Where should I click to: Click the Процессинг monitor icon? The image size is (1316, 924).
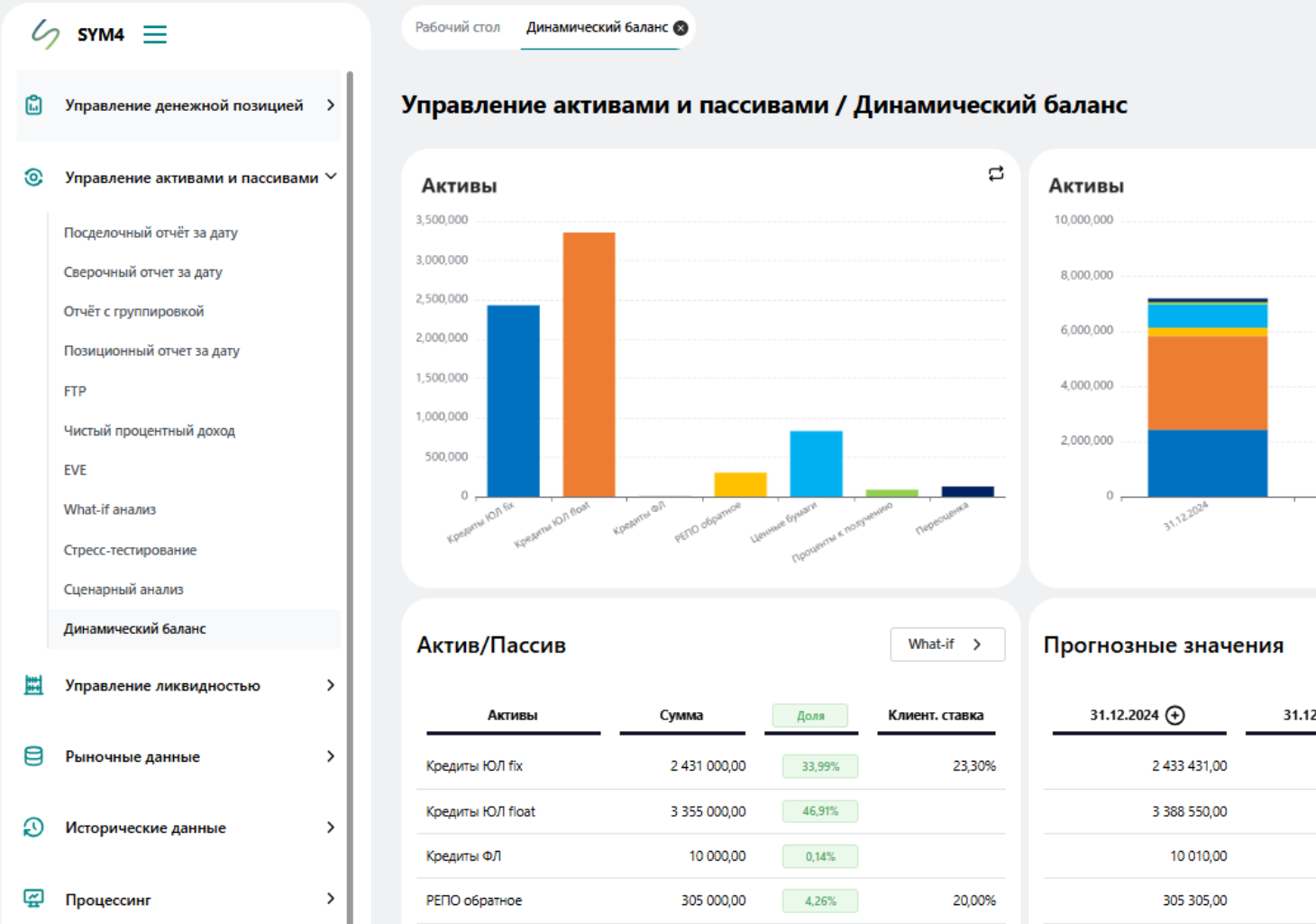tap(33, 899)
